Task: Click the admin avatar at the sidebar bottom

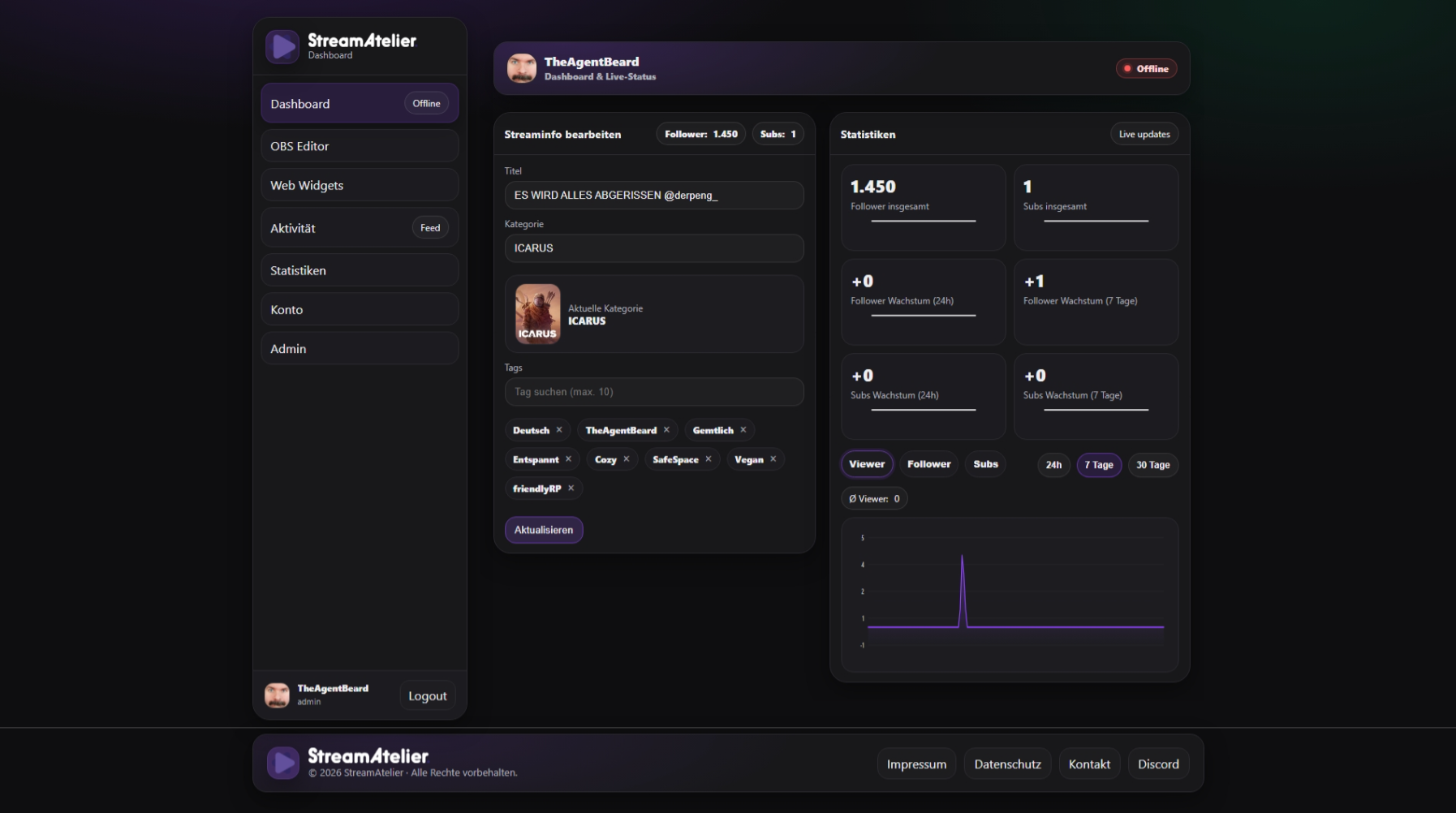Action: 277,695
